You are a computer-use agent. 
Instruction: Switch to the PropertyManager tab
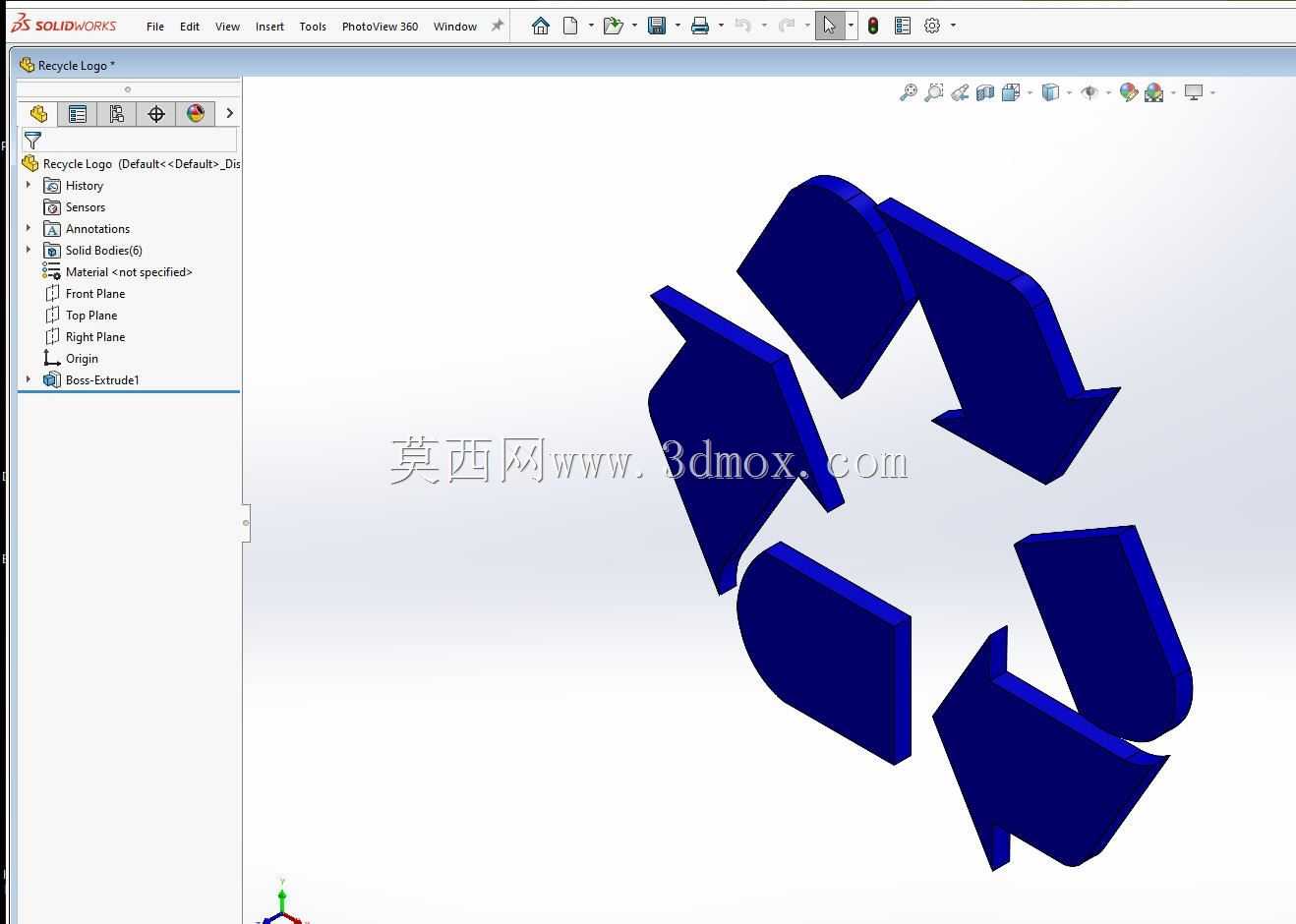tap(78, 114)
